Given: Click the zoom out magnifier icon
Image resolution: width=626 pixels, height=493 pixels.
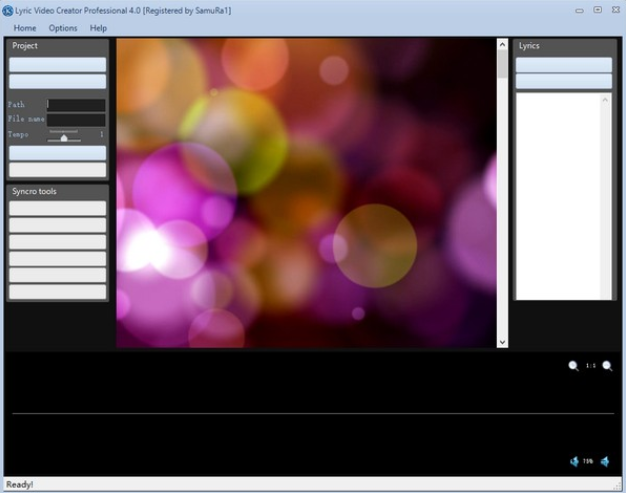Looking at the screenshot, I should click(x=573, y=366).
